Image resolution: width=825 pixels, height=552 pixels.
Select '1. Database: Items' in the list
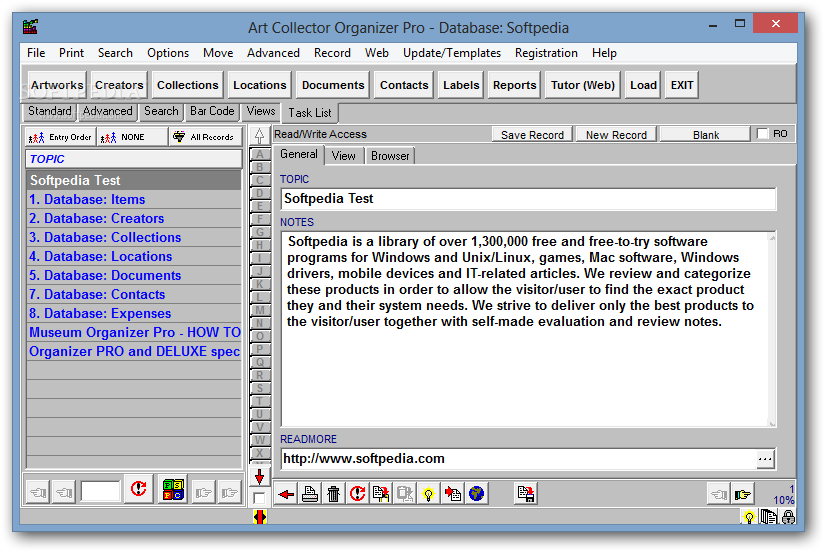(134, 199)
